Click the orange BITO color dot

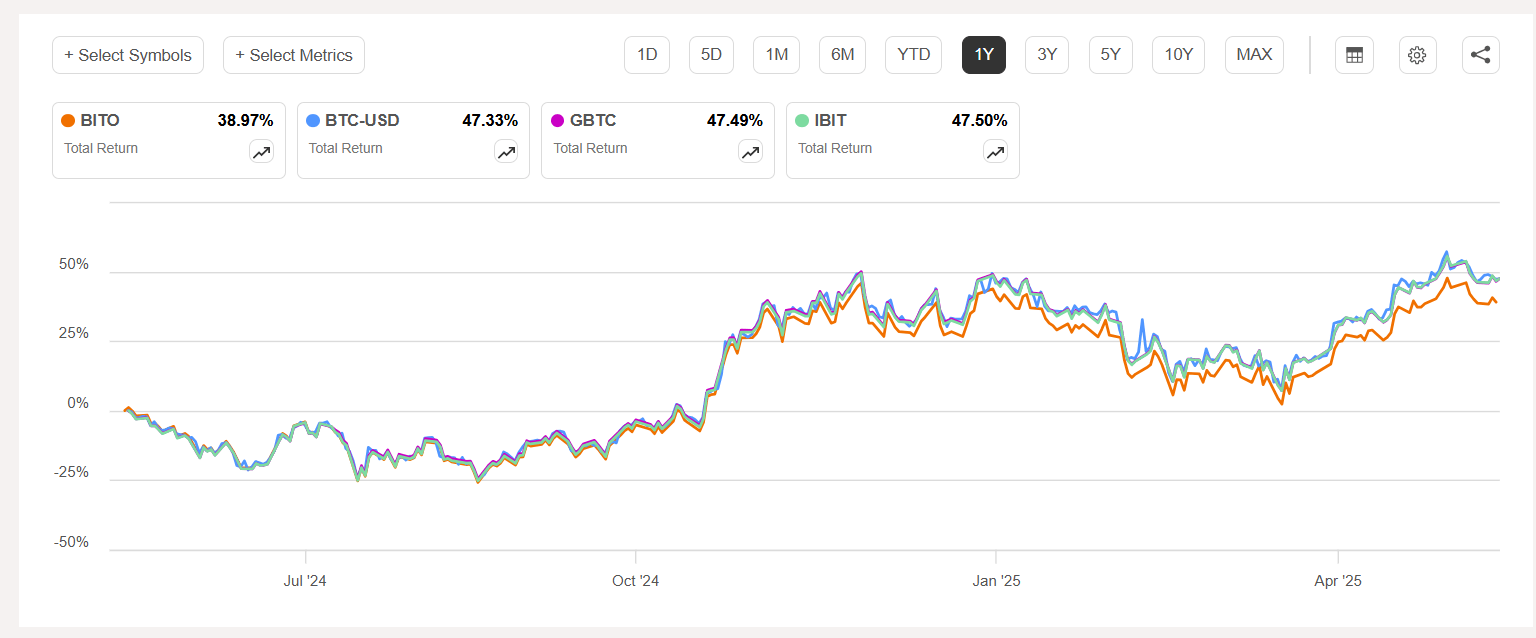click(68, 121)
